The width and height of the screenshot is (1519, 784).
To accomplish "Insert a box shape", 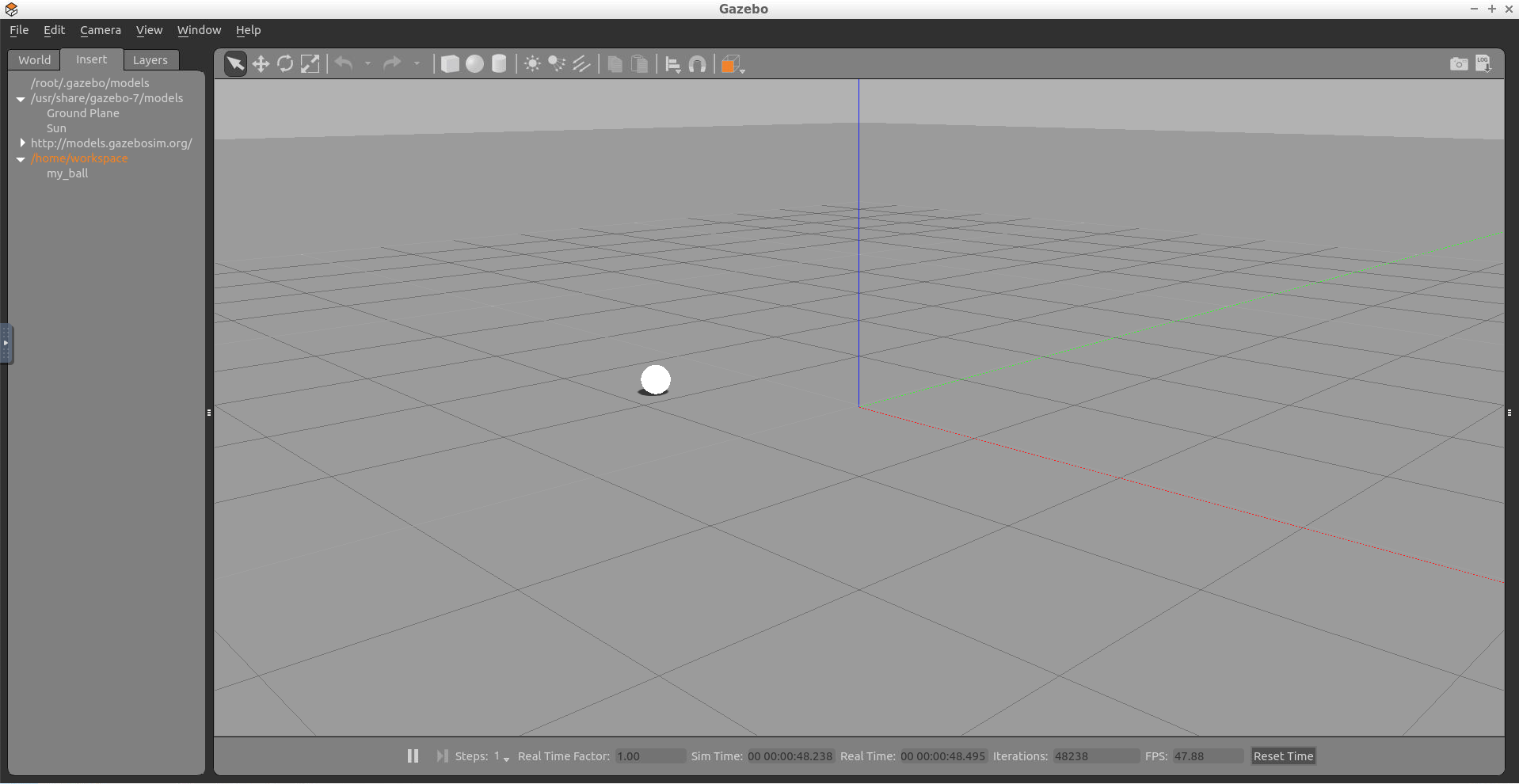I will tap(450, 64).
